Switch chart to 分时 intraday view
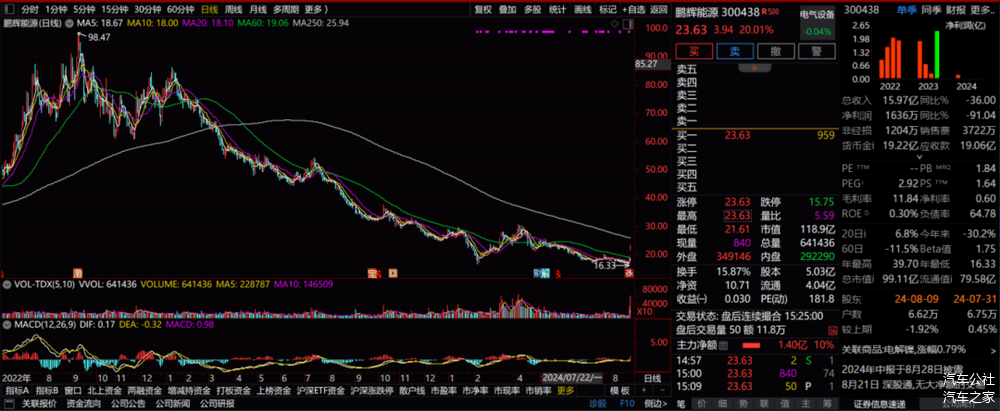Viewport: 1000px width, 411px height. [29, 10]
